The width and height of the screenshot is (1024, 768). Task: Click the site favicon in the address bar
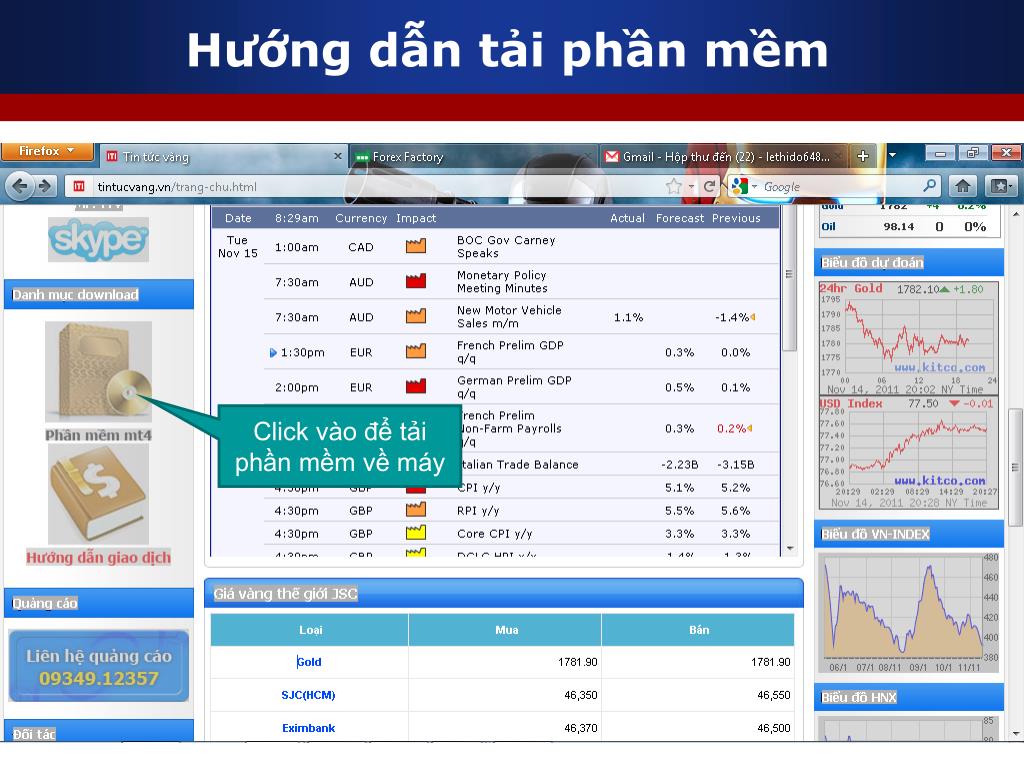coord(79,186)
